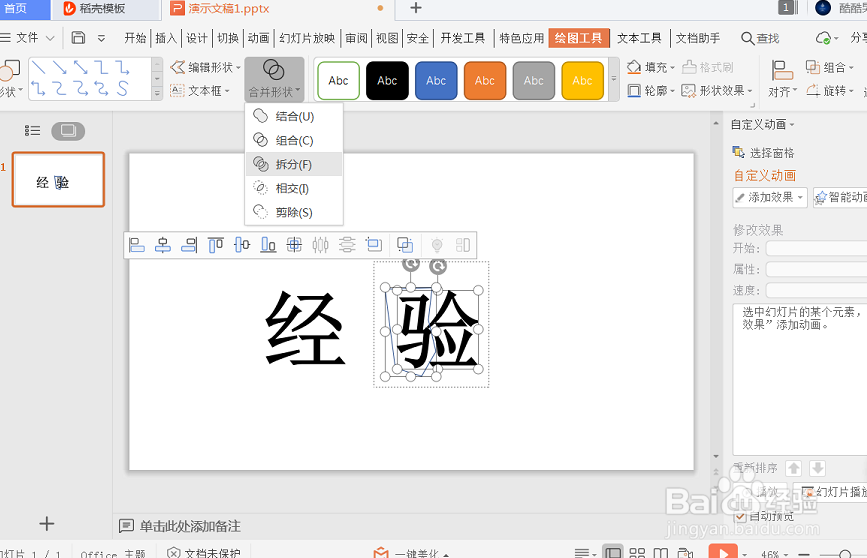Open the 轮廓 outline dropdown

click(651, 91)
